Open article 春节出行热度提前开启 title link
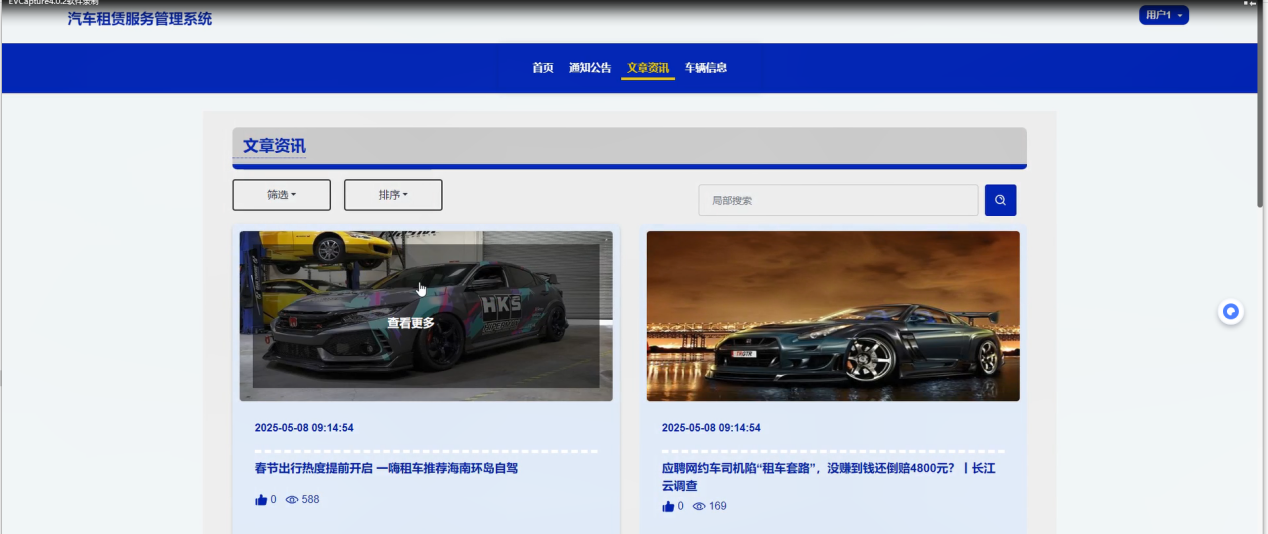 pos(386,468)
